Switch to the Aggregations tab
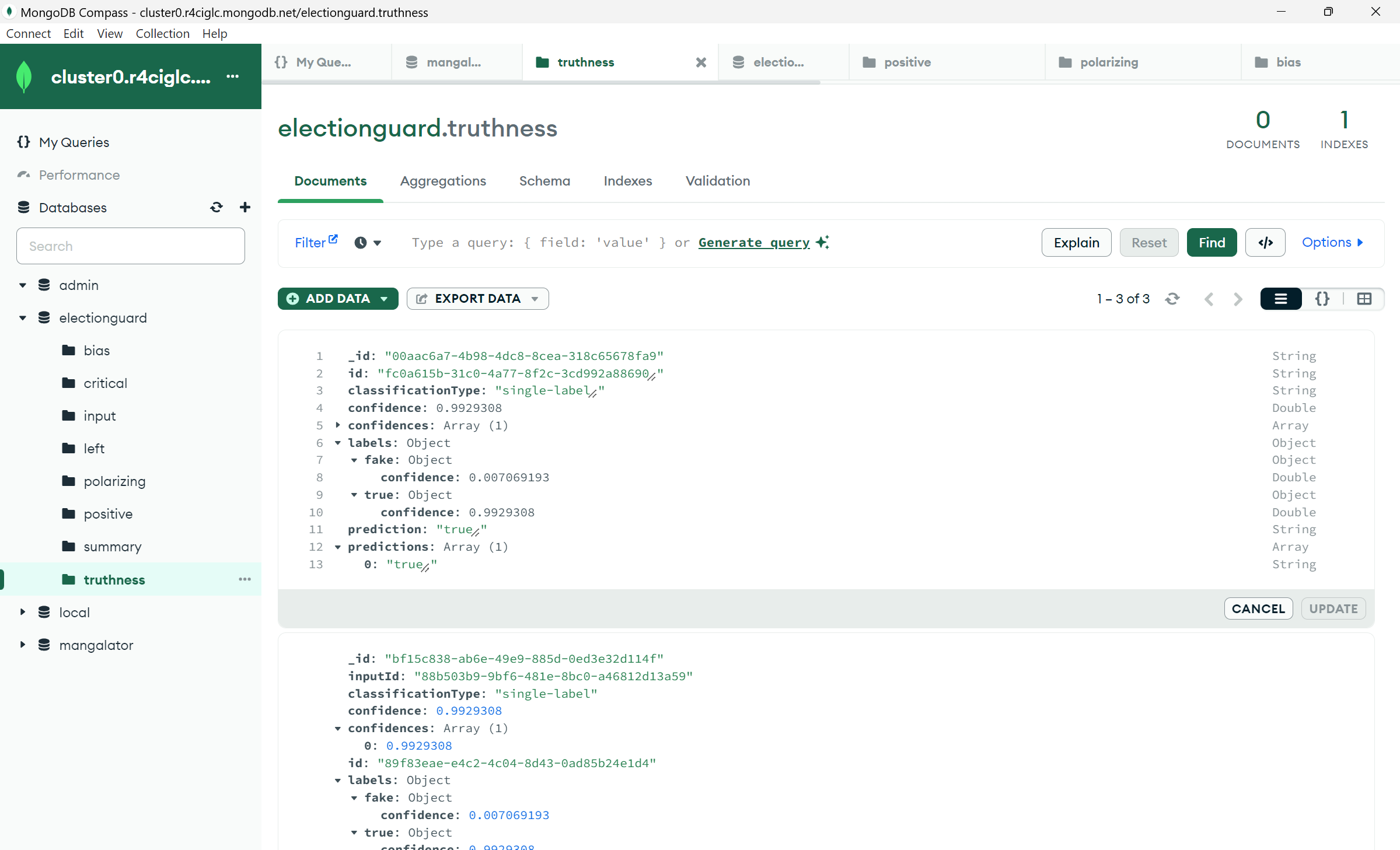The width and height of the screenshot is (1400, 850). [443, 181]
